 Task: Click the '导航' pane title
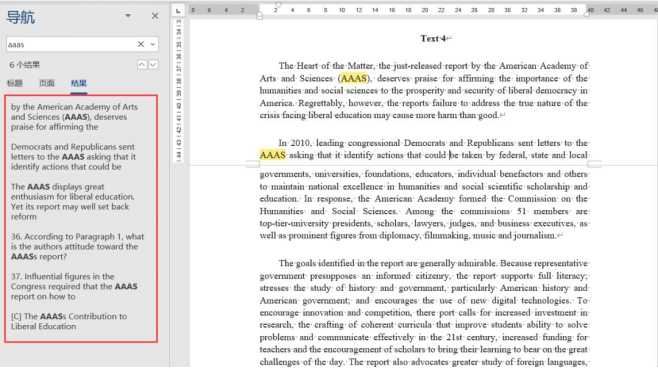[x=21, y=17]
